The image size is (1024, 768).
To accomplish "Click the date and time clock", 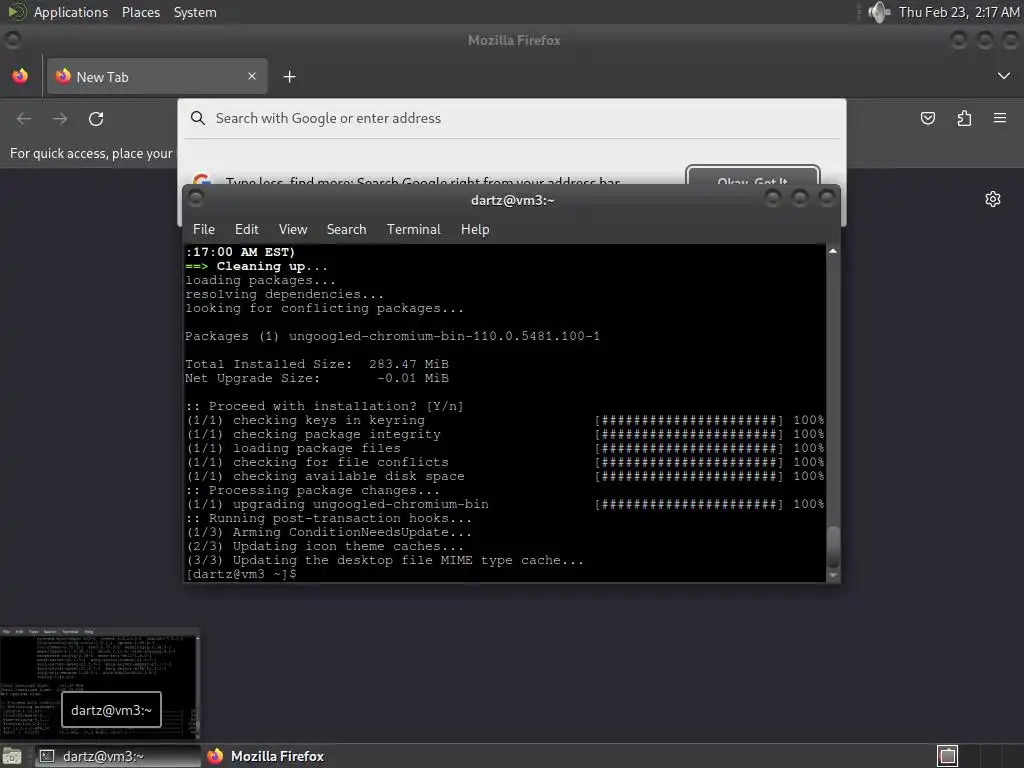I will click(958, 12).
